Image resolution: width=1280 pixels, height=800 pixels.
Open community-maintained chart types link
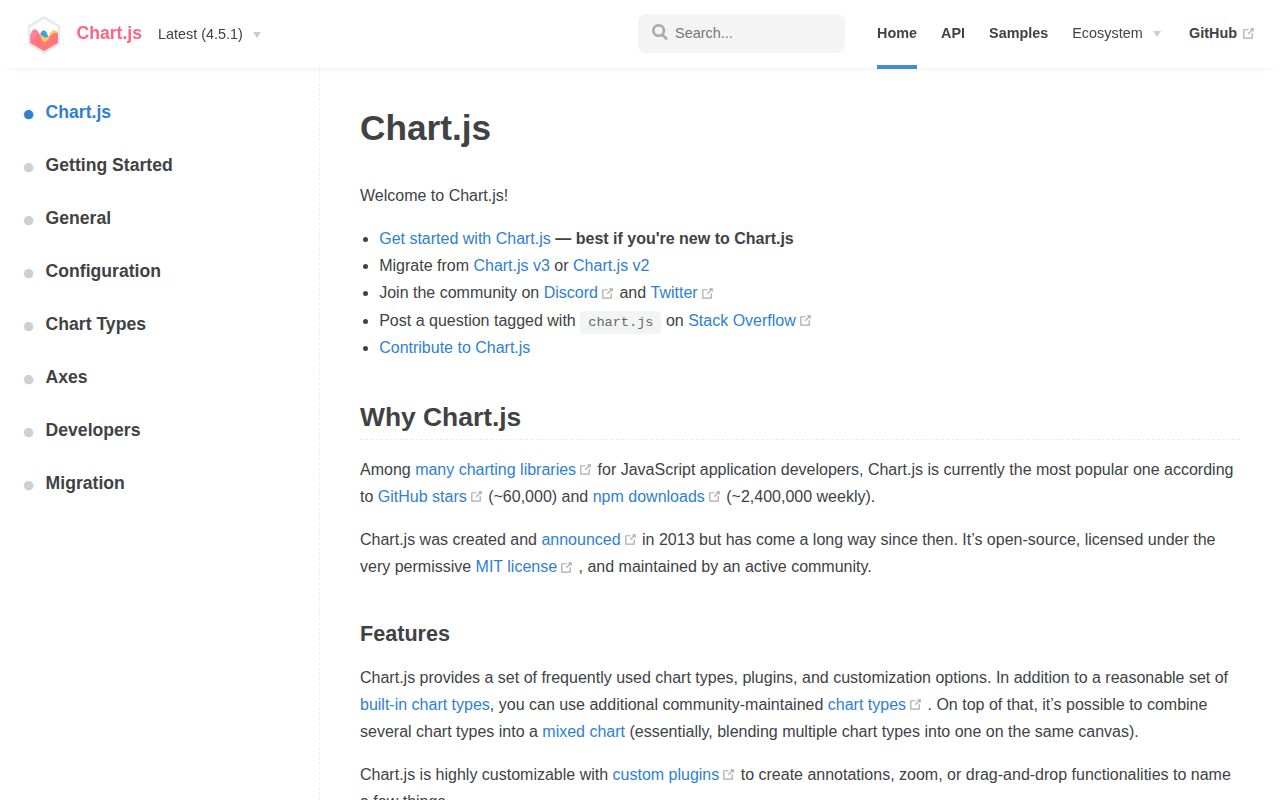867,704
